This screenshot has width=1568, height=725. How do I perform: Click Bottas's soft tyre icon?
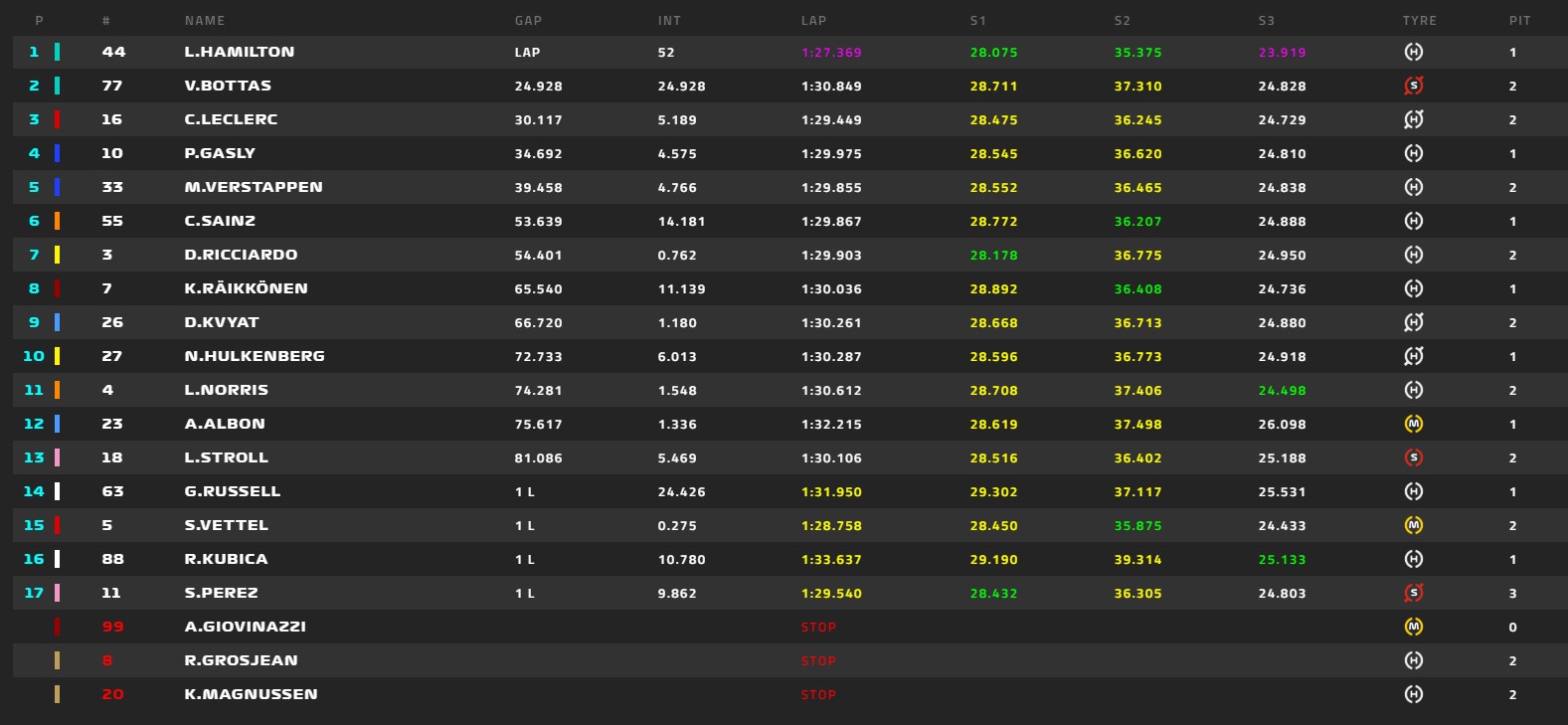pyautogui.click(x=1413, y=86)
